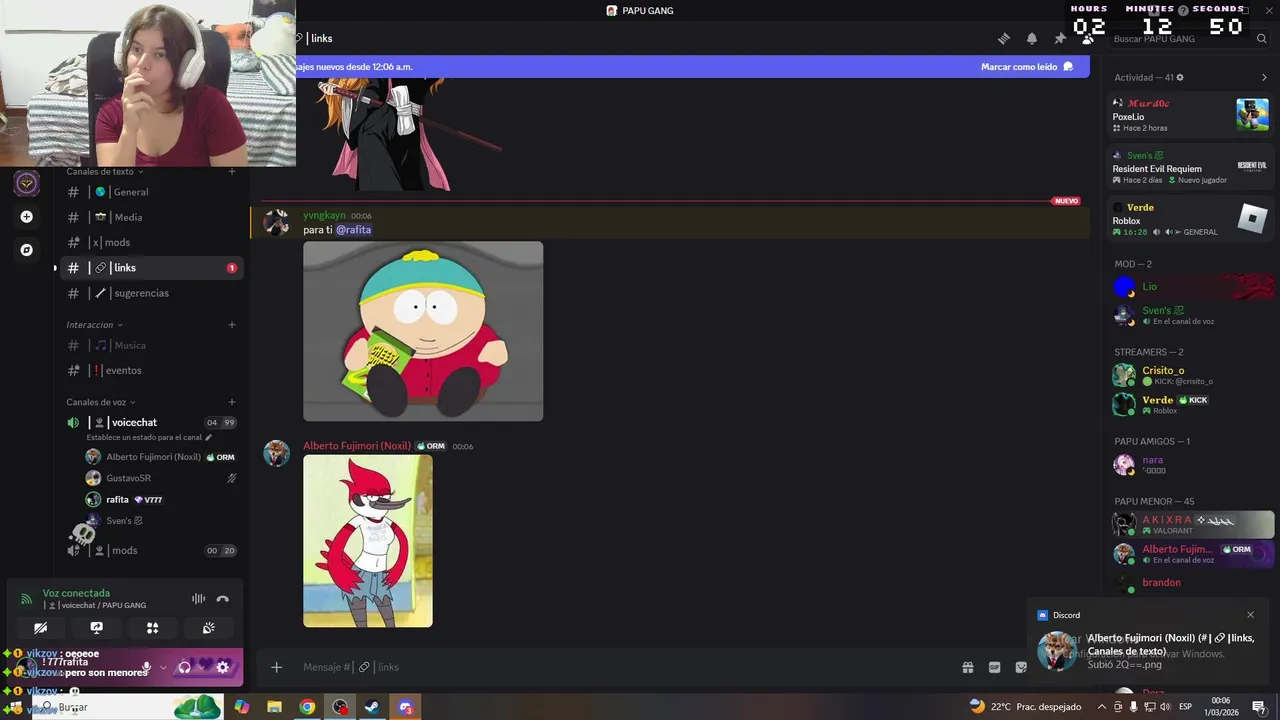The image size is (1280, 720).
Task: Open the red bird cartoon image
Action: pyautogui.click(x=368, y=541)
